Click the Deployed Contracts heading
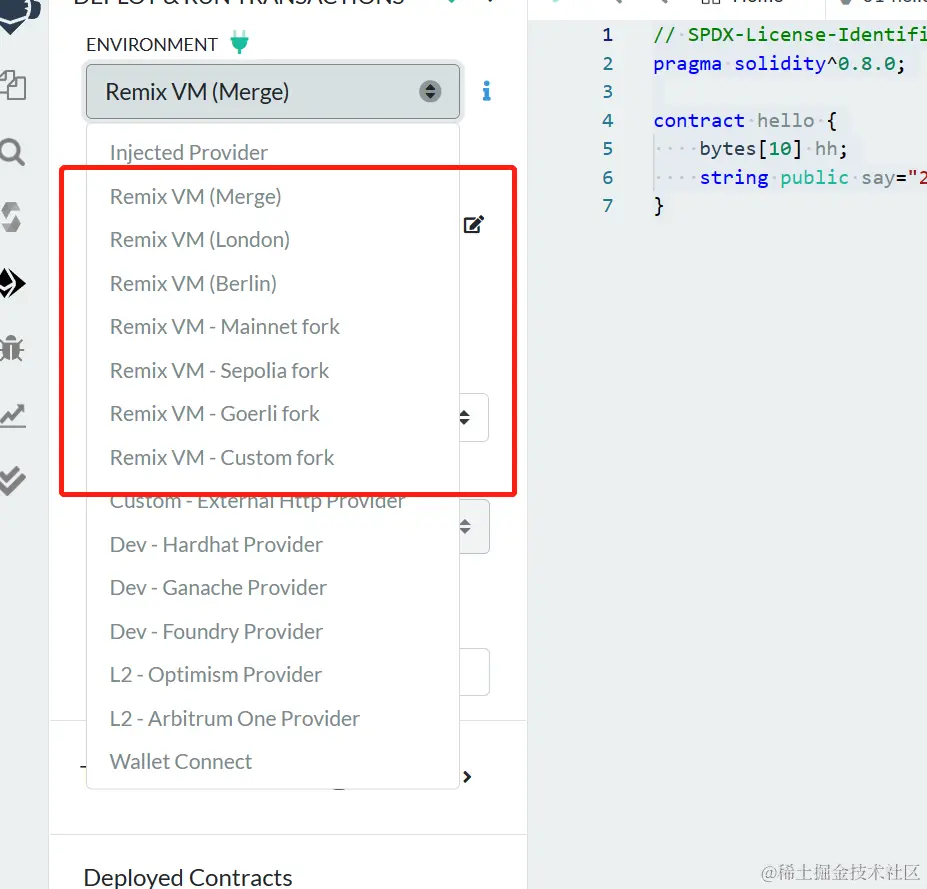The height and width of the screenshot is (889, 927). (188, 877)
